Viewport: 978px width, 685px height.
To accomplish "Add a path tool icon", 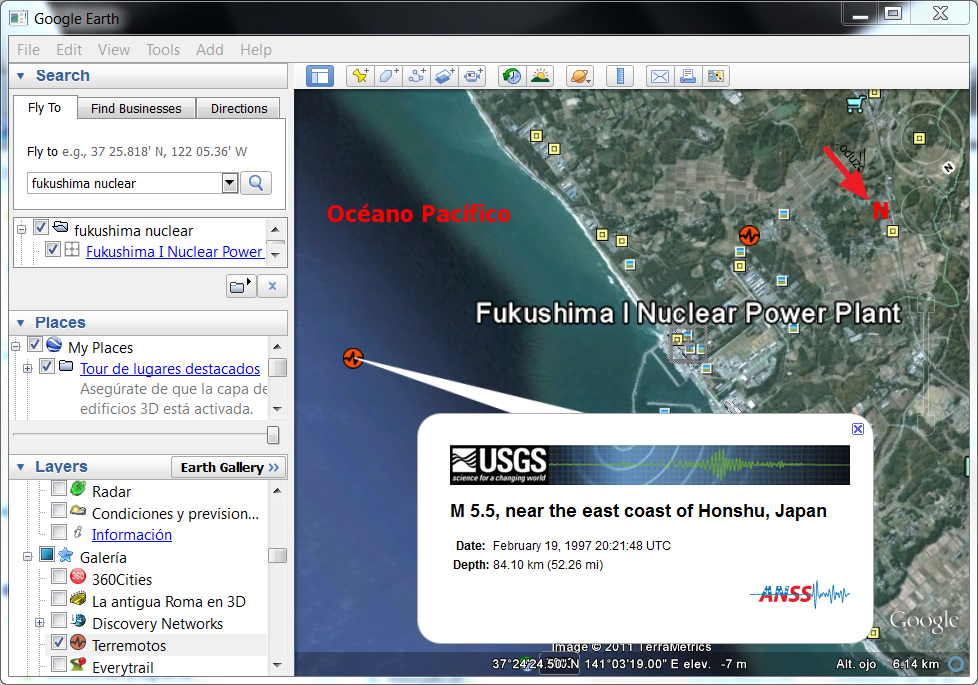I will [x=416, y=76].
